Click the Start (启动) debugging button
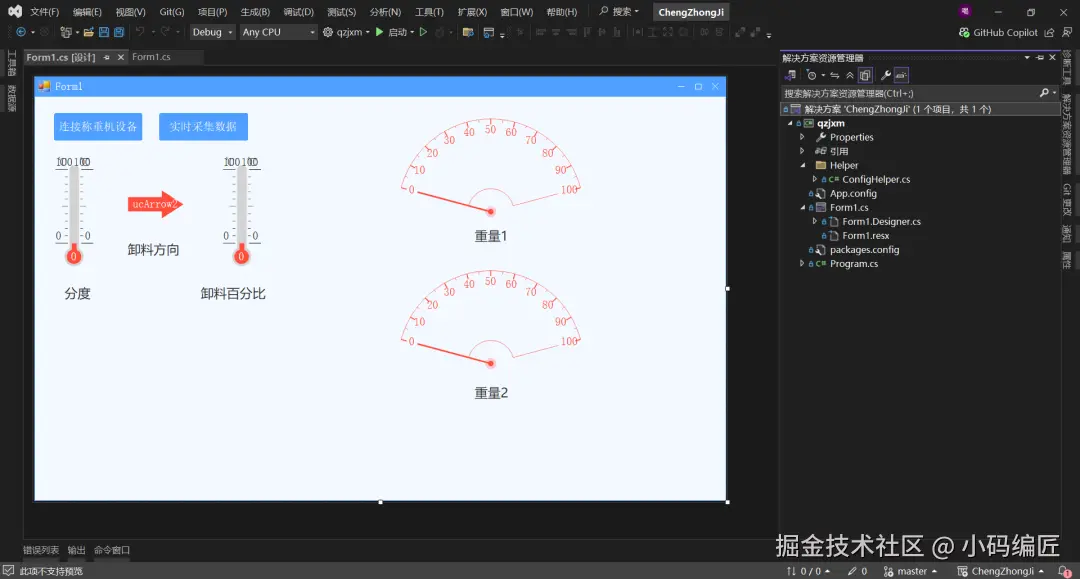 [x=391, y=32]
